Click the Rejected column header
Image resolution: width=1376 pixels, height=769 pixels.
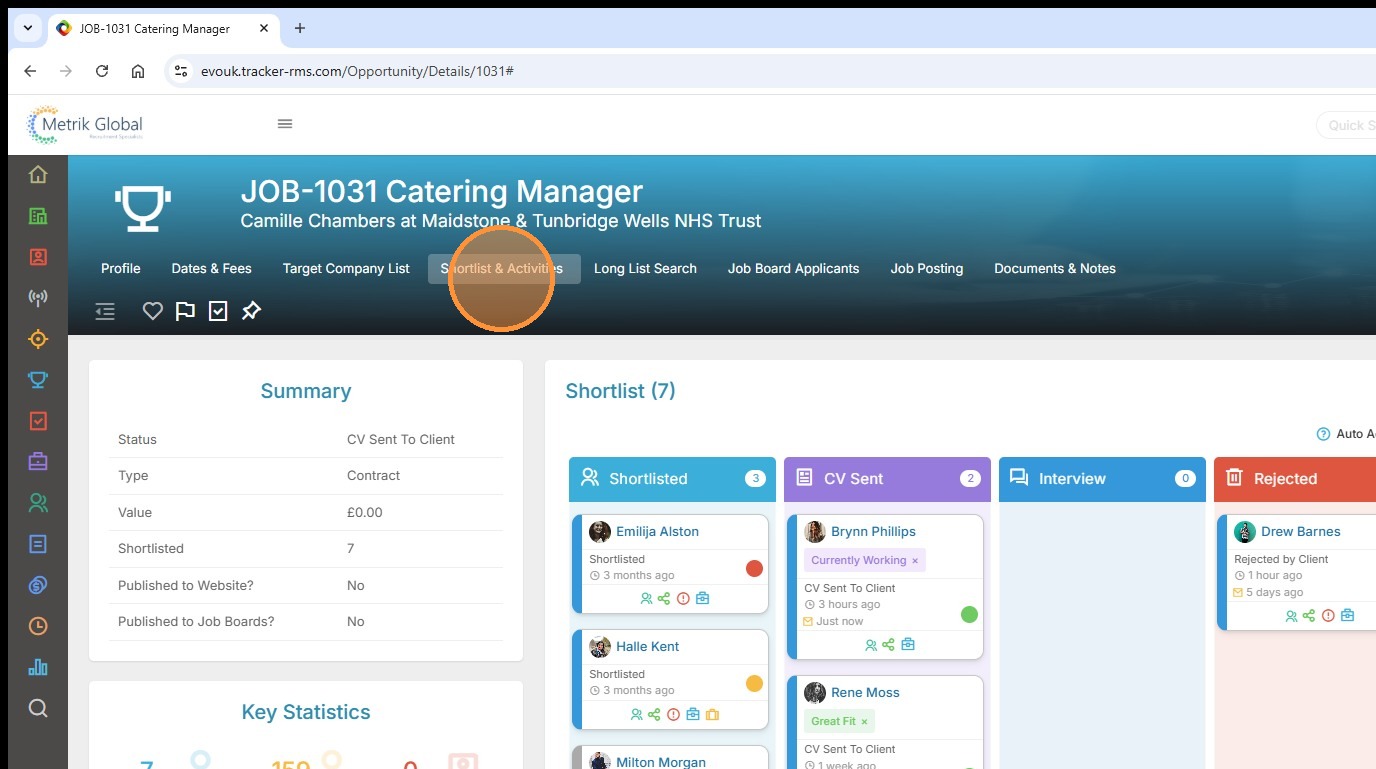(x=1295, y=479)
